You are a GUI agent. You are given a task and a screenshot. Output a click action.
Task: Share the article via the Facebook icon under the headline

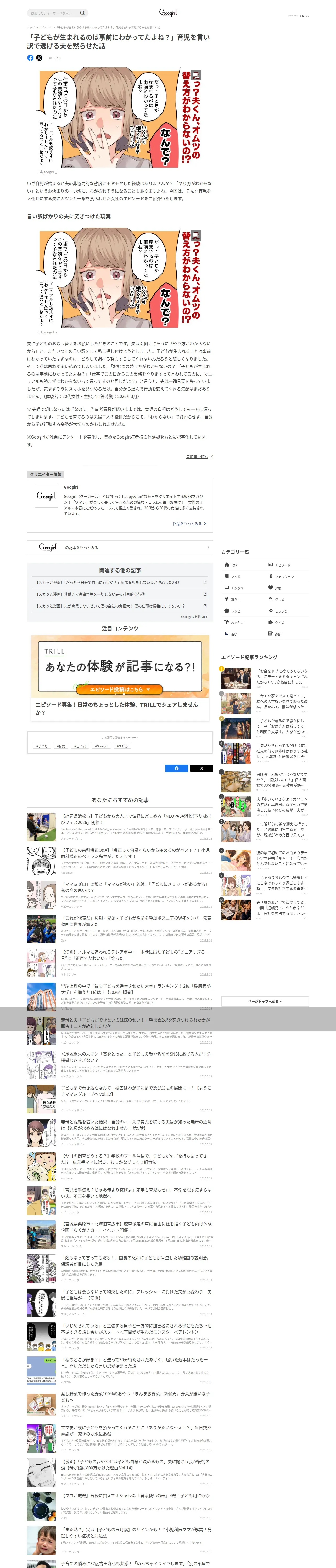click(31, 58)
